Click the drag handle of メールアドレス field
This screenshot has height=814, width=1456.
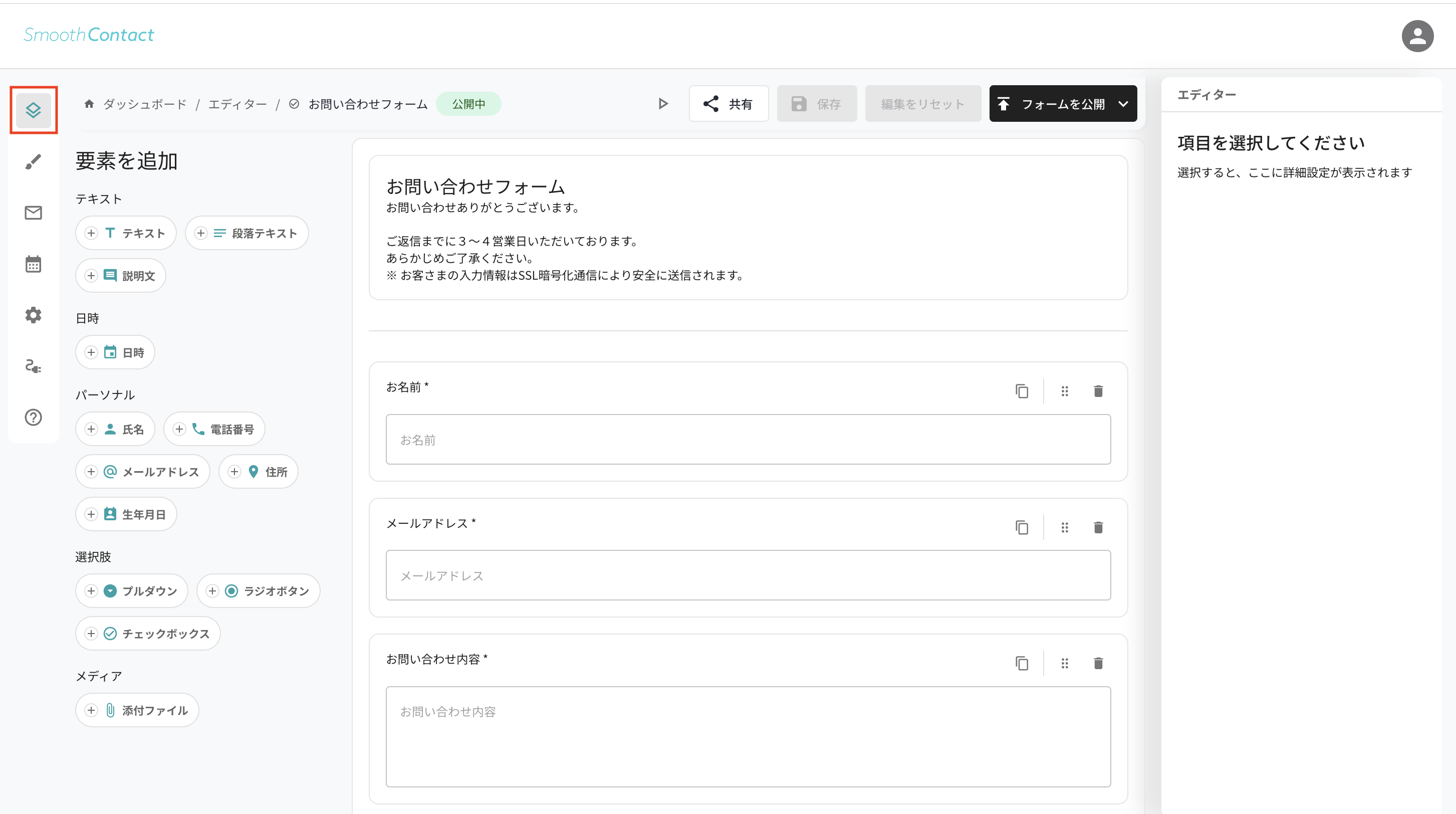click(1064, 527)
